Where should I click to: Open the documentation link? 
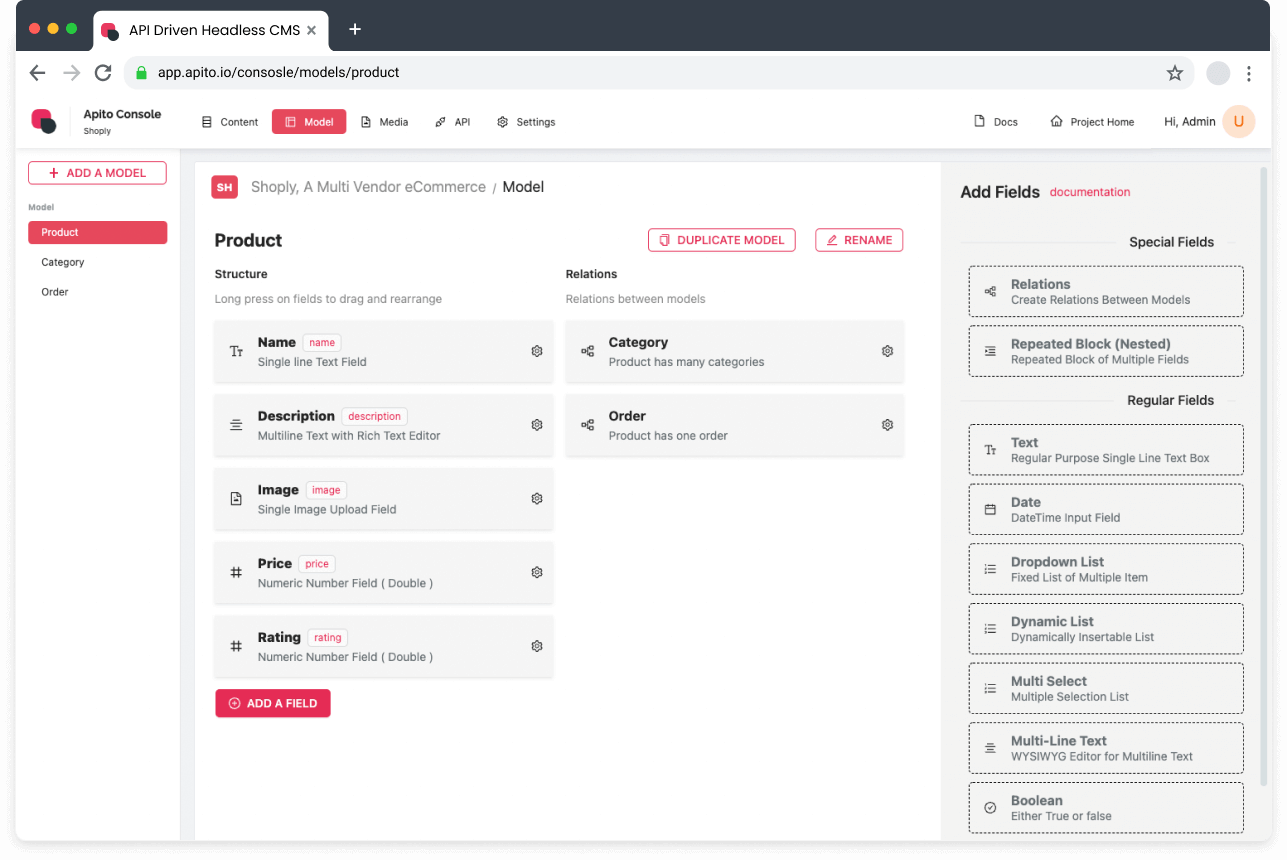1090,192
